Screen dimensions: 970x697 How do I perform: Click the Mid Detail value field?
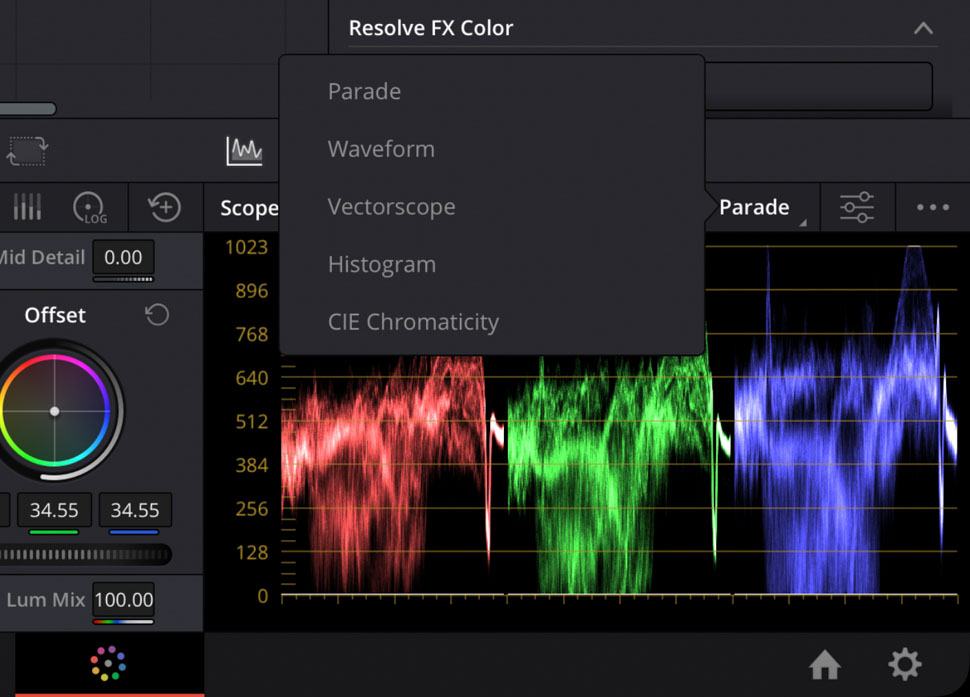coord(123,257)
